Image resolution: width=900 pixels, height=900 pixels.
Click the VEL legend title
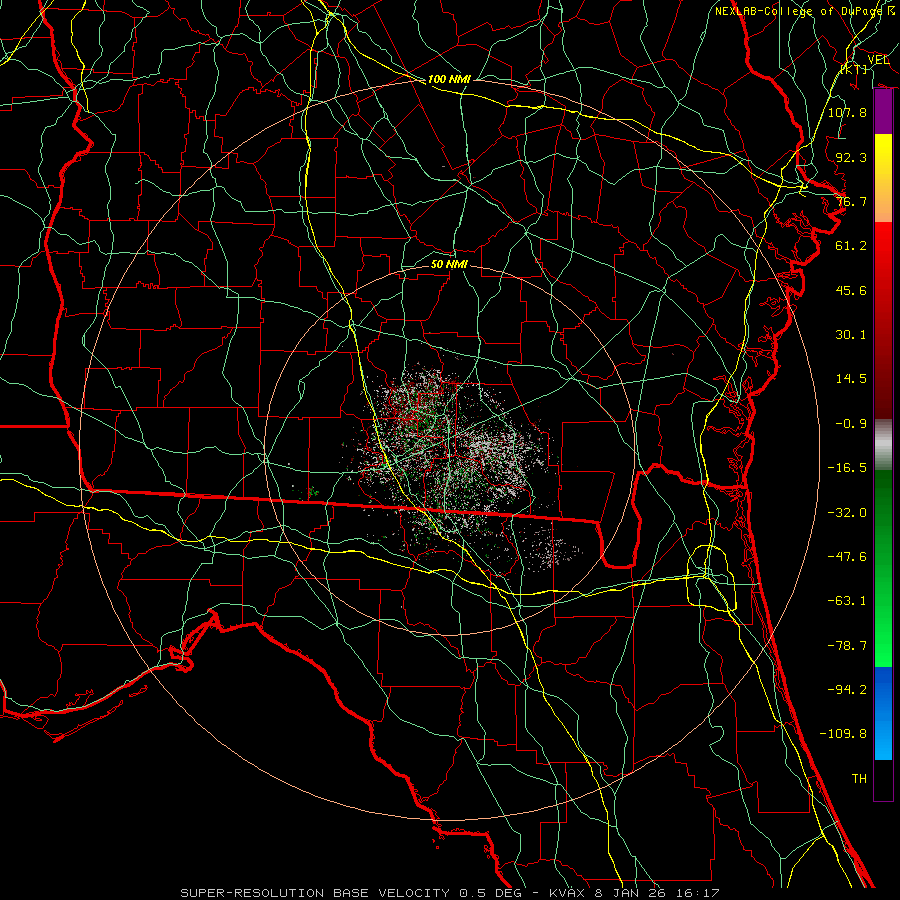click(x=878, y=60)
